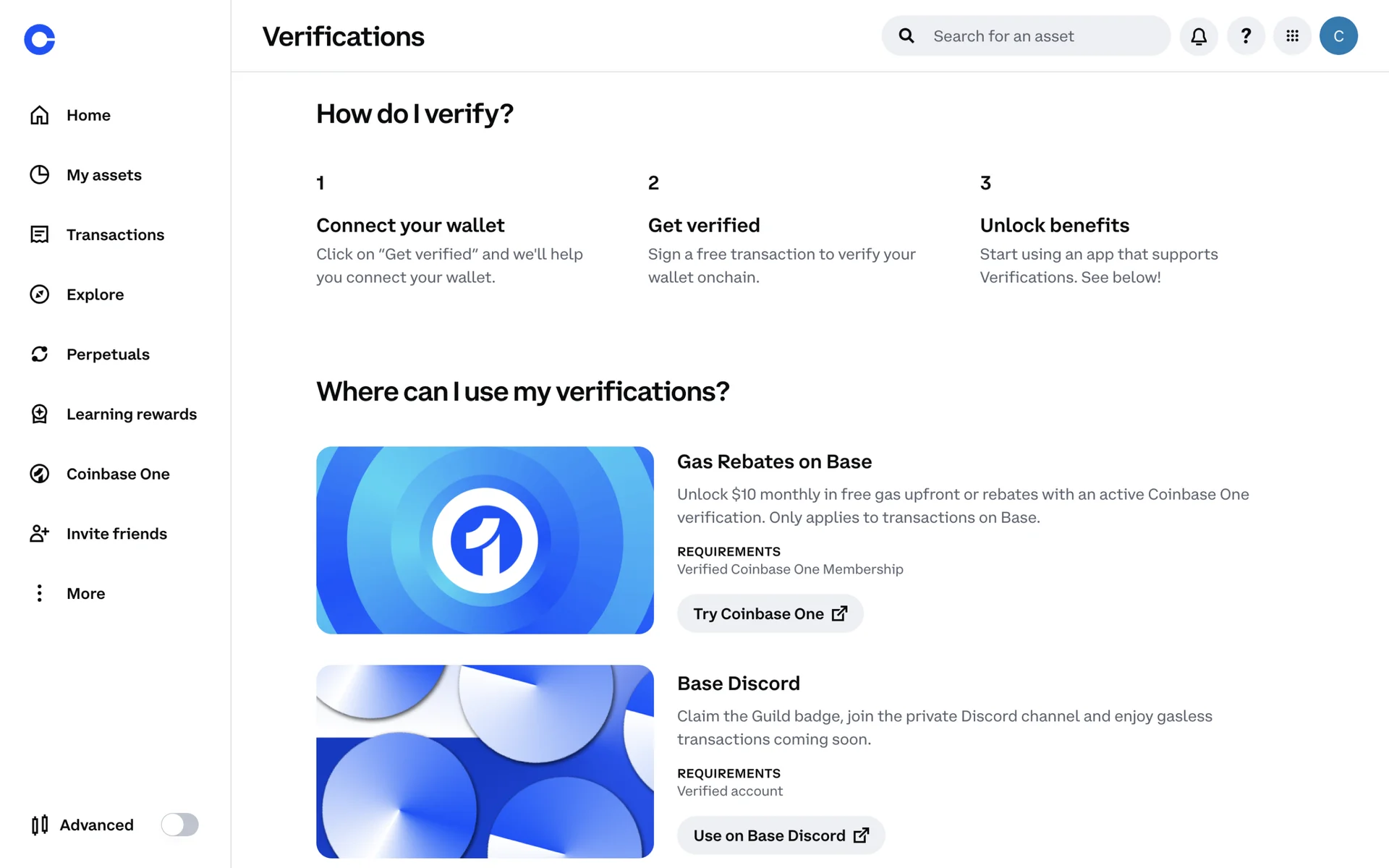The width and height of the screenshot is (1389, 868).
Task: Click the Home house icon
Action: point(40,115)
